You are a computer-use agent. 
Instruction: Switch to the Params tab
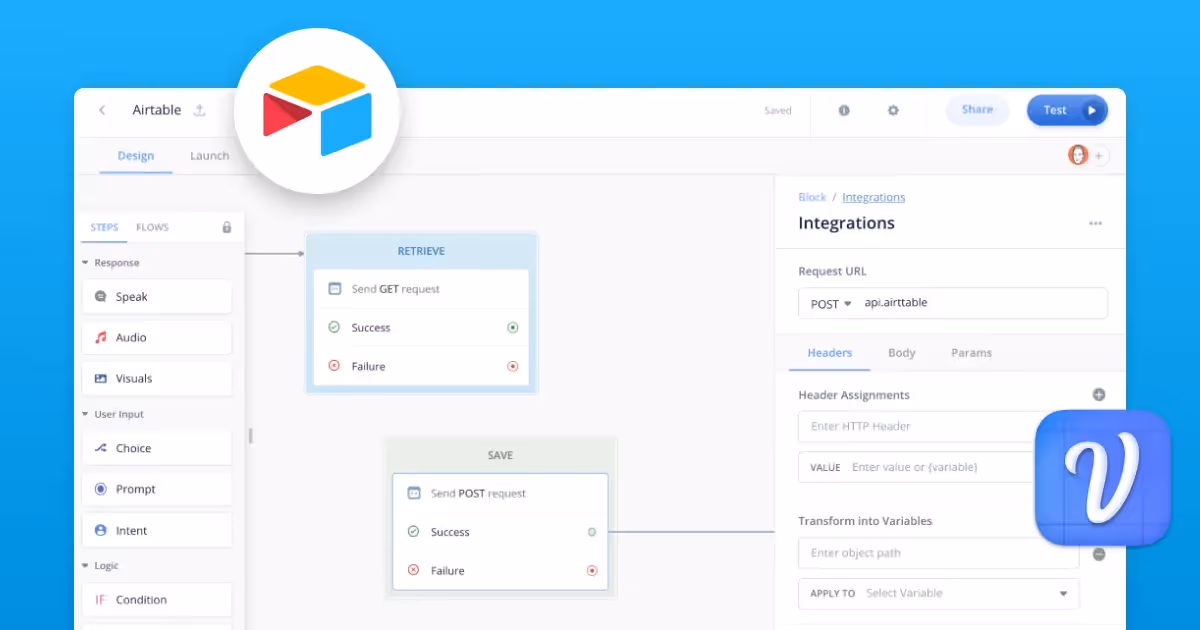pyautogui.click(x=972, y=353)
